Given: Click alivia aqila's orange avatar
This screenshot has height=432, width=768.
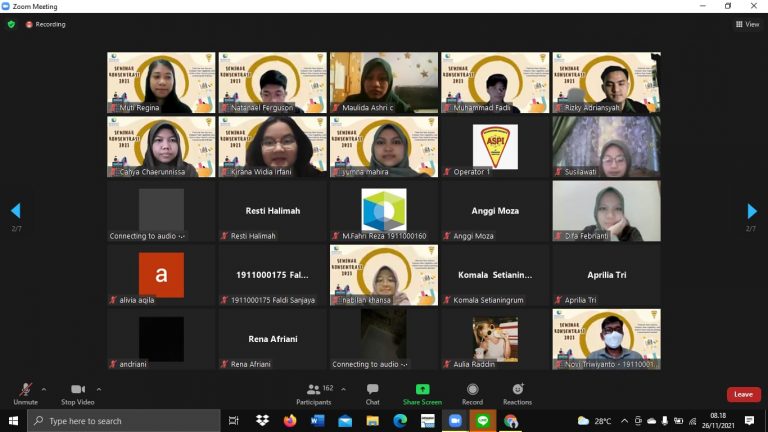Looking at the screenshot, I should [x=161, y=275].
